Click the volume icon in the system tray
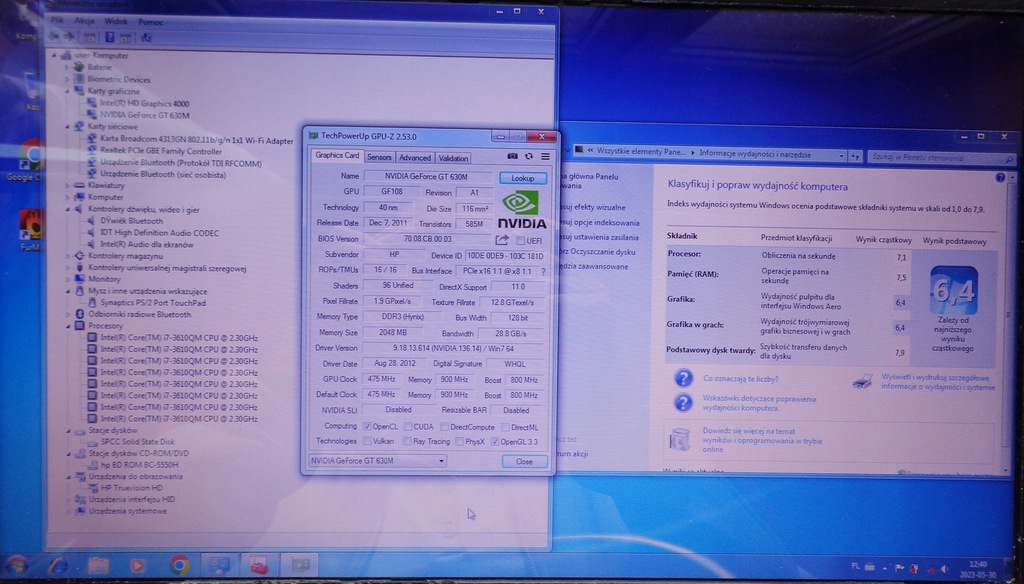 944,570
